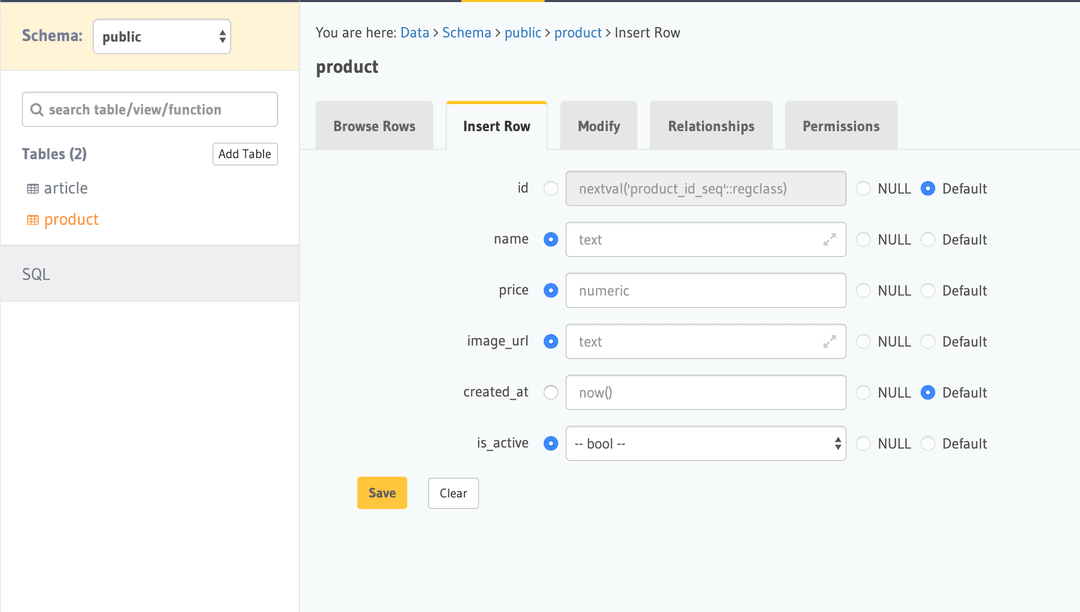Open the expanded editor icon for name field
Viewport: 1080px width, 612px height.
(830, 239)
